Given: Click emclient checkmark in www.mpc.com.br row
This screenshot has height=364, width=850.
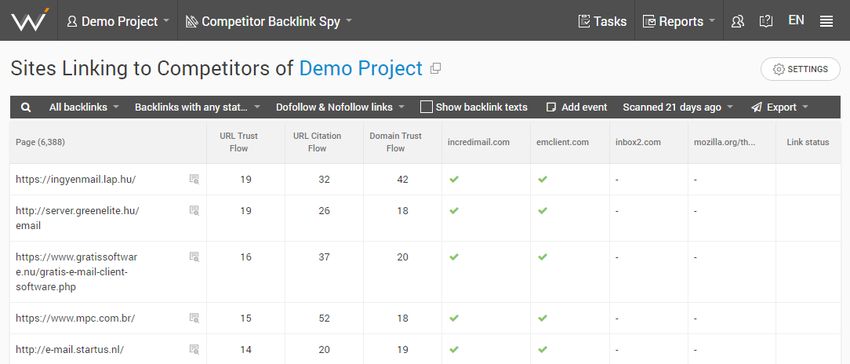Looking at the screenshot, I should (x=543, y=318).
